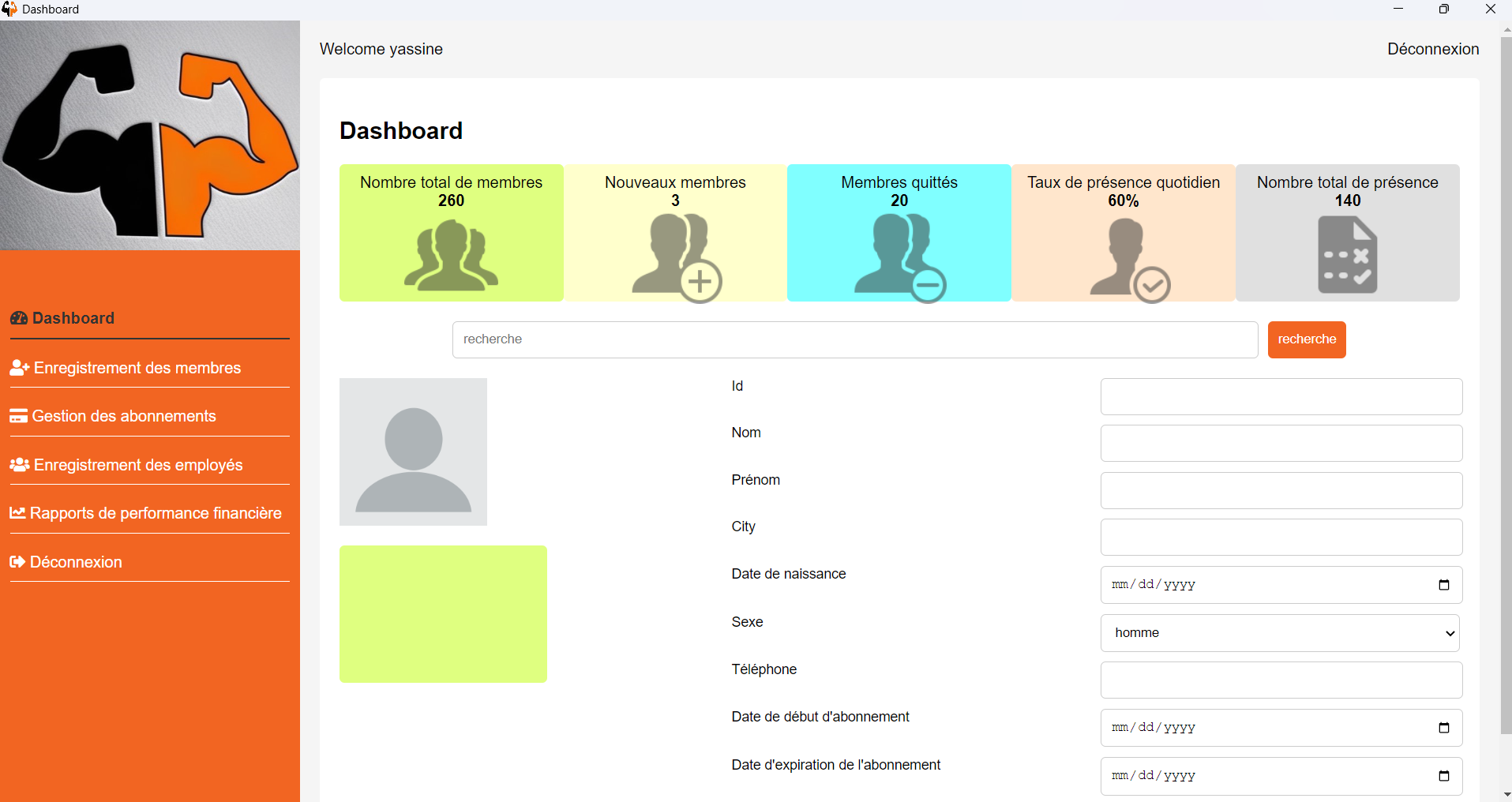Click the Enregistrement des employés people icon
Screen dimensions: 1512x802
pos(18,465)
